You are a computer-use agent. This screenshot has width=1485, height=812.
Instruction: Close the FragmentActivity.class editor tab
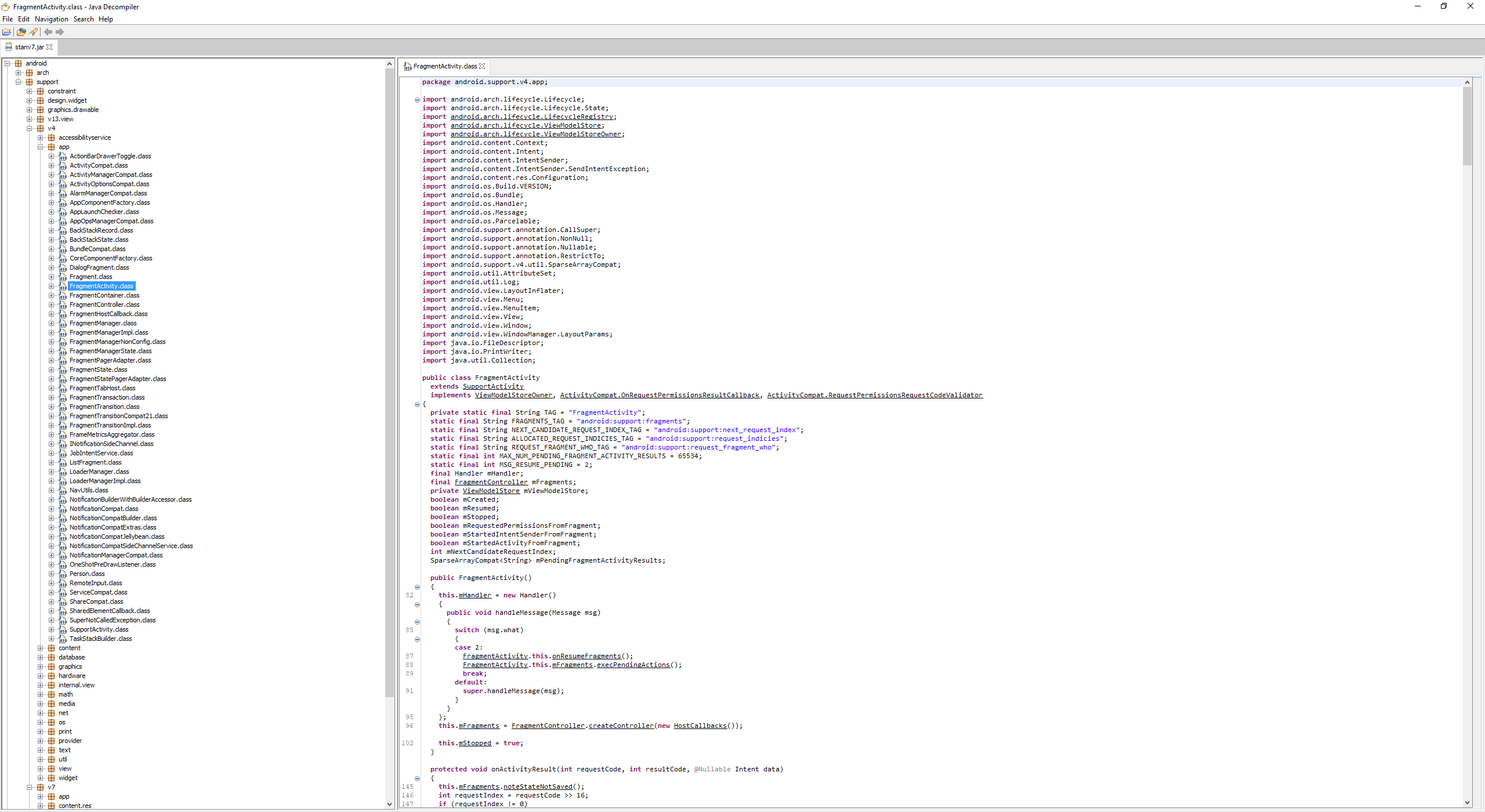482,66
